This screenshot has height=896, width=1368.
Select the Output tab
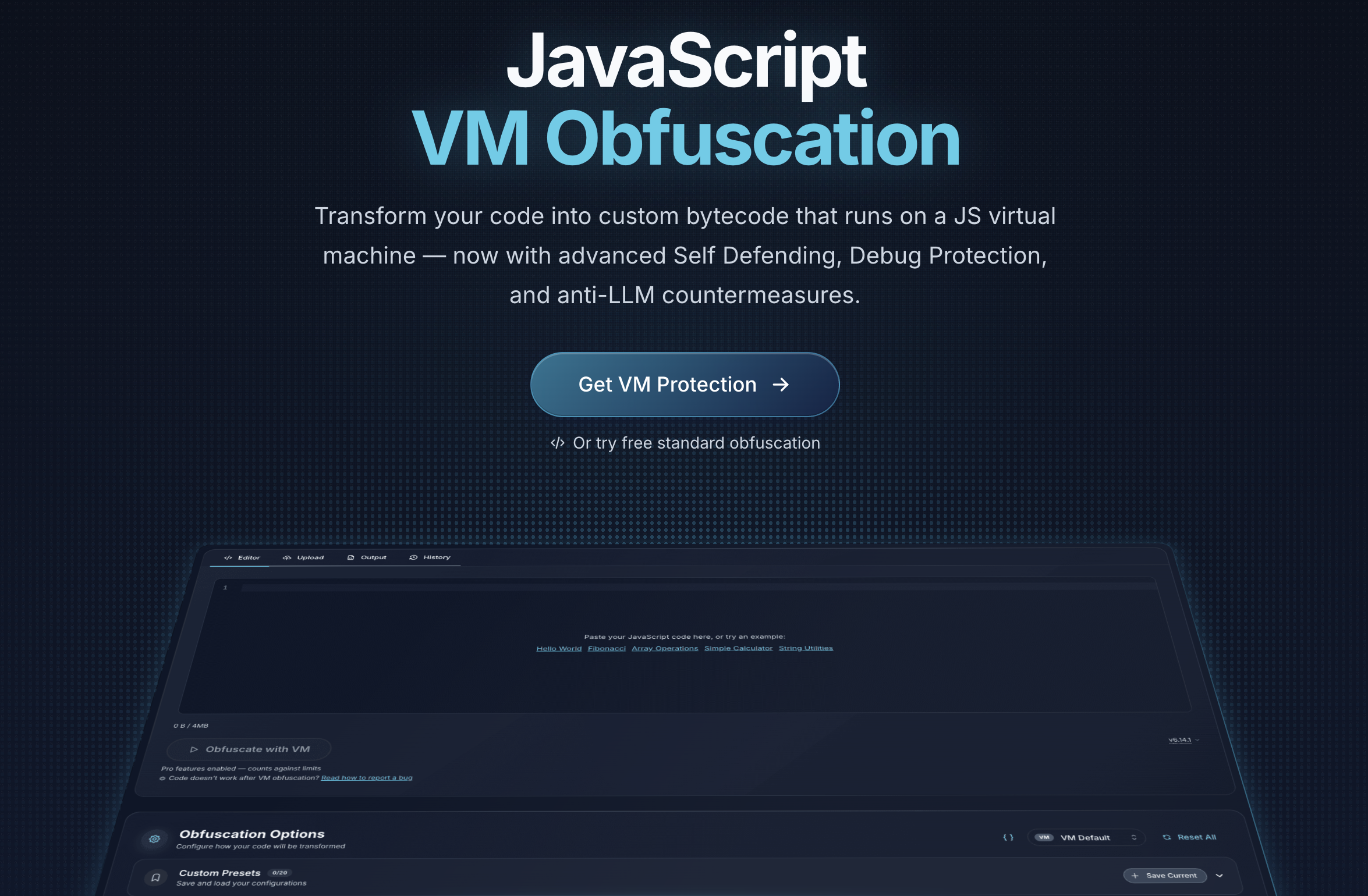(x=367, y=557)
